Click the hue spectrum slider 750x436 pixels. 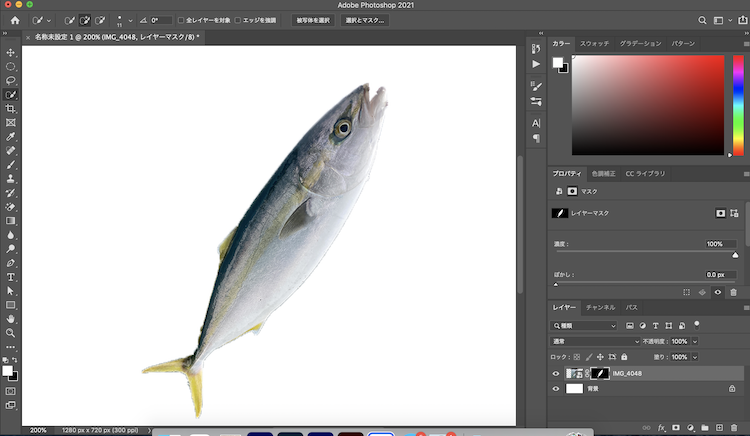[739, 105]
